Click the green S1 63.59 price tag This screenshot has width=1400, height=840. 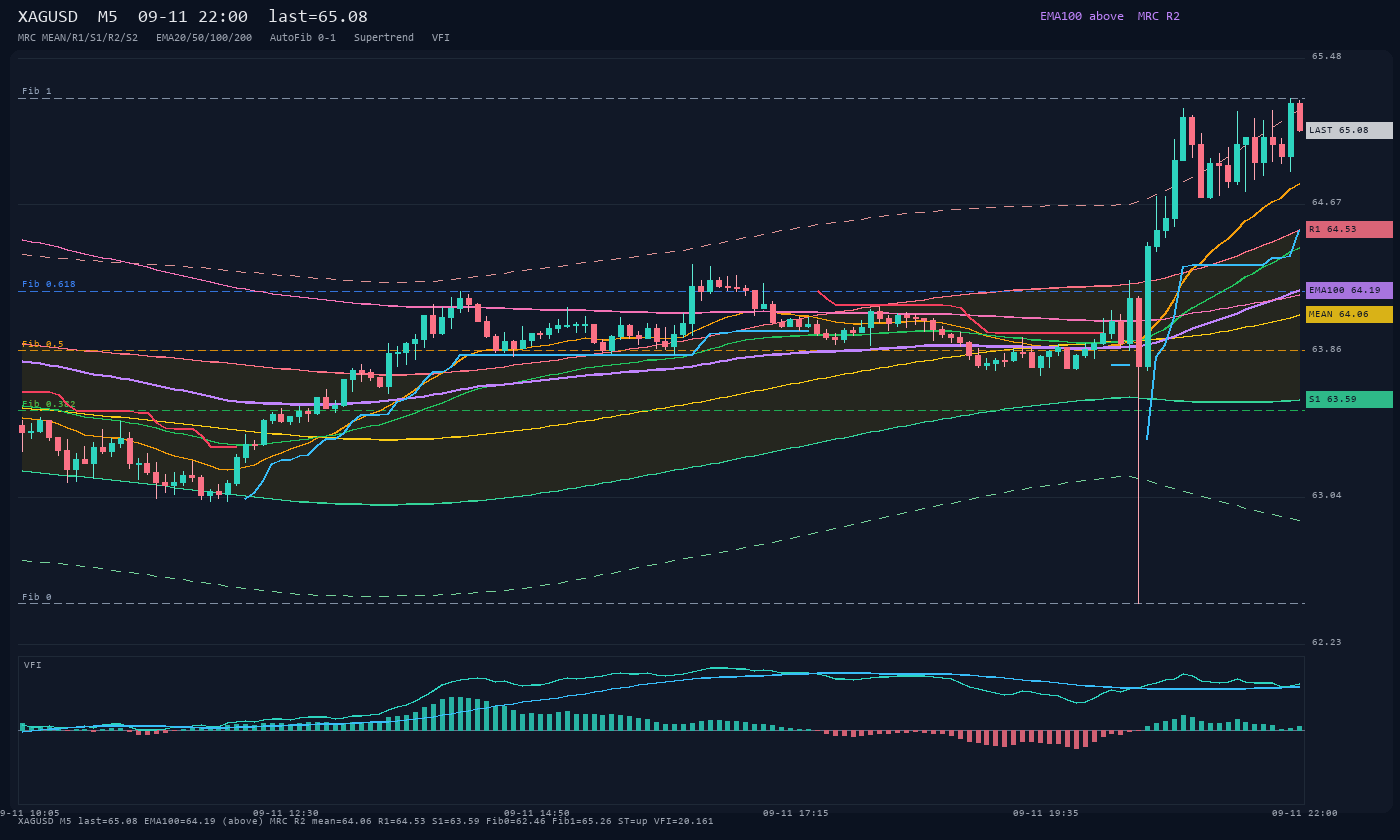[1349, 399]
